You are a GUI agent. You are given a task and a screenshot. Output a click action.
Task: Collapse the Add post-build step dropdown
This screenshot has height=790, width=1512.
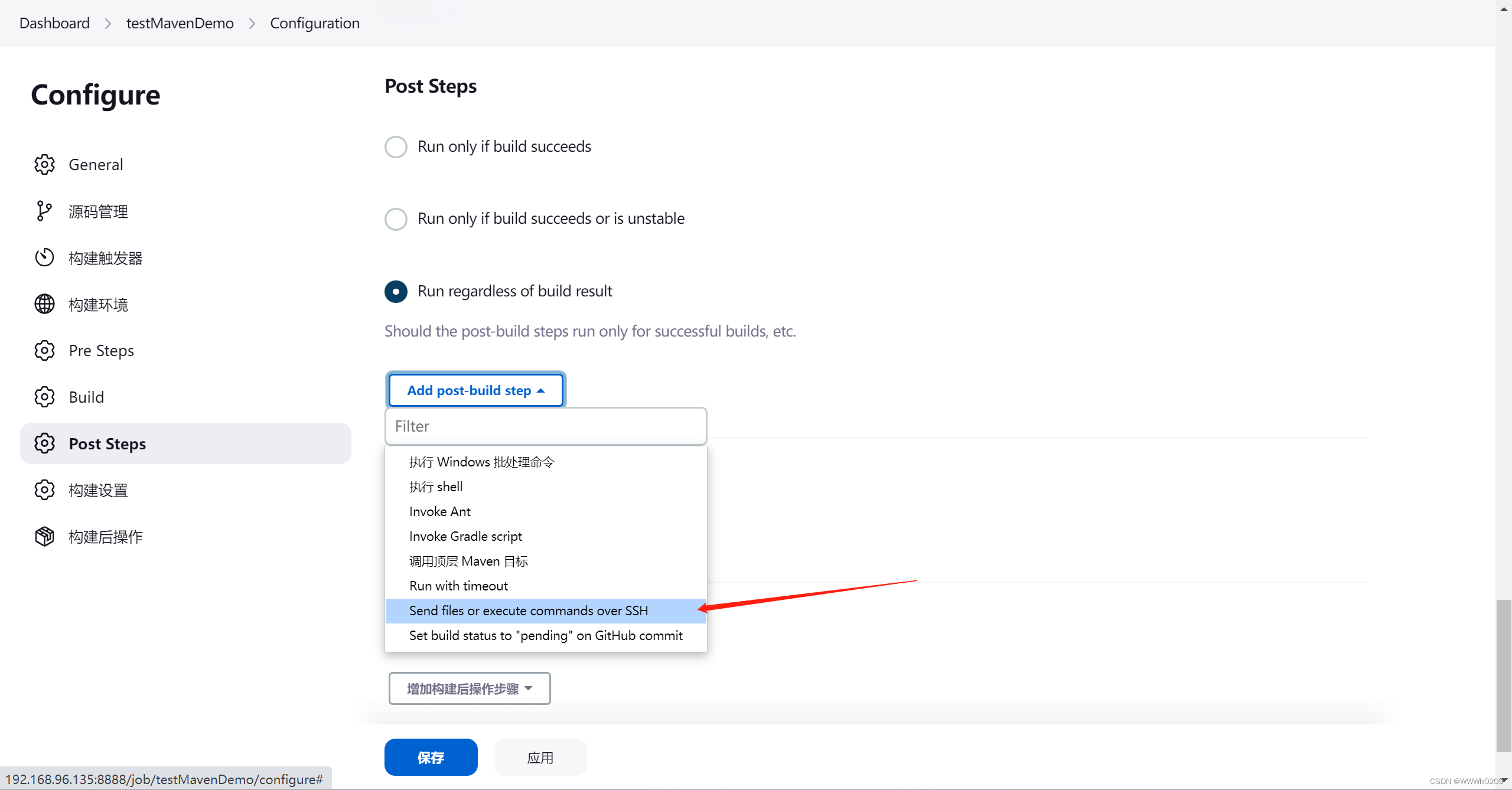[475, 390]
